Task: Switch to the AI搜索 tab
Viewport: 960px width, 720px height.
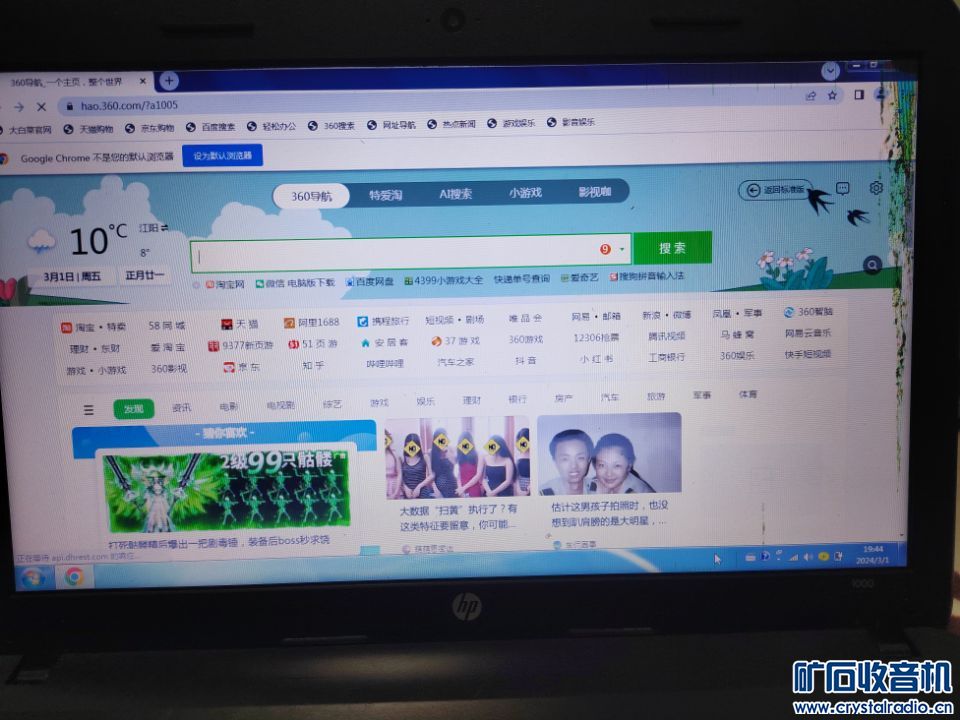Action: click(x=456, y=193)
